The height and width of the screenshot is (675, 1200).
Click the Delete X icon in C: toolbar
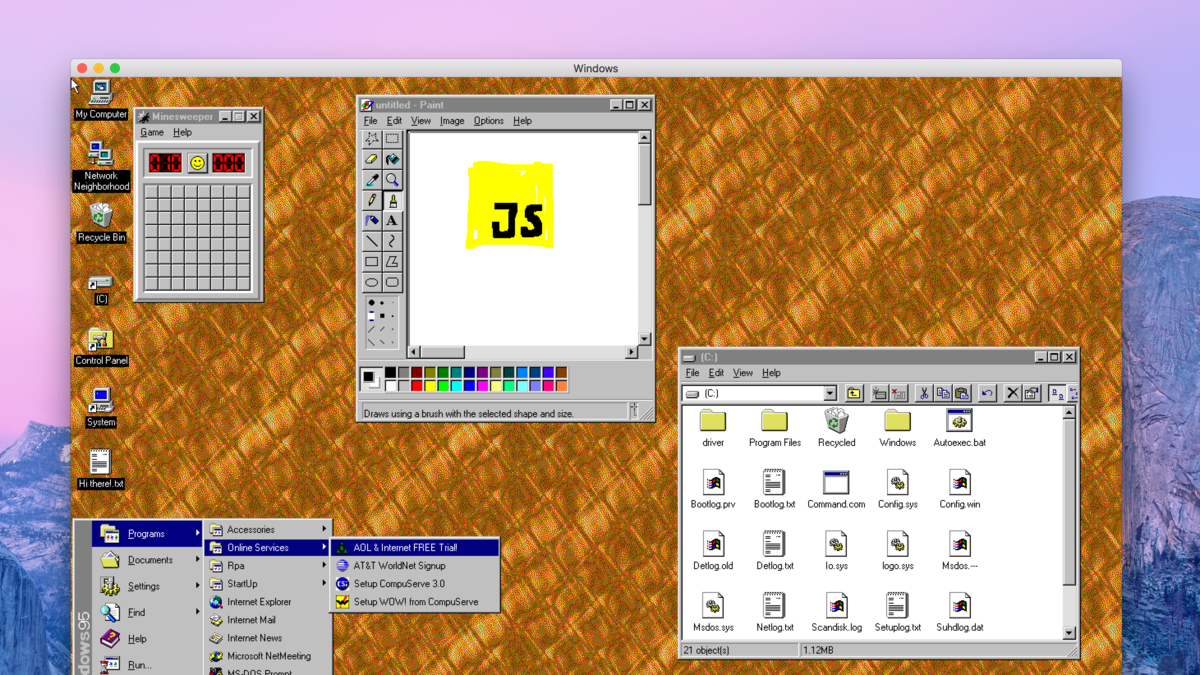click(x=1012, y=394)
